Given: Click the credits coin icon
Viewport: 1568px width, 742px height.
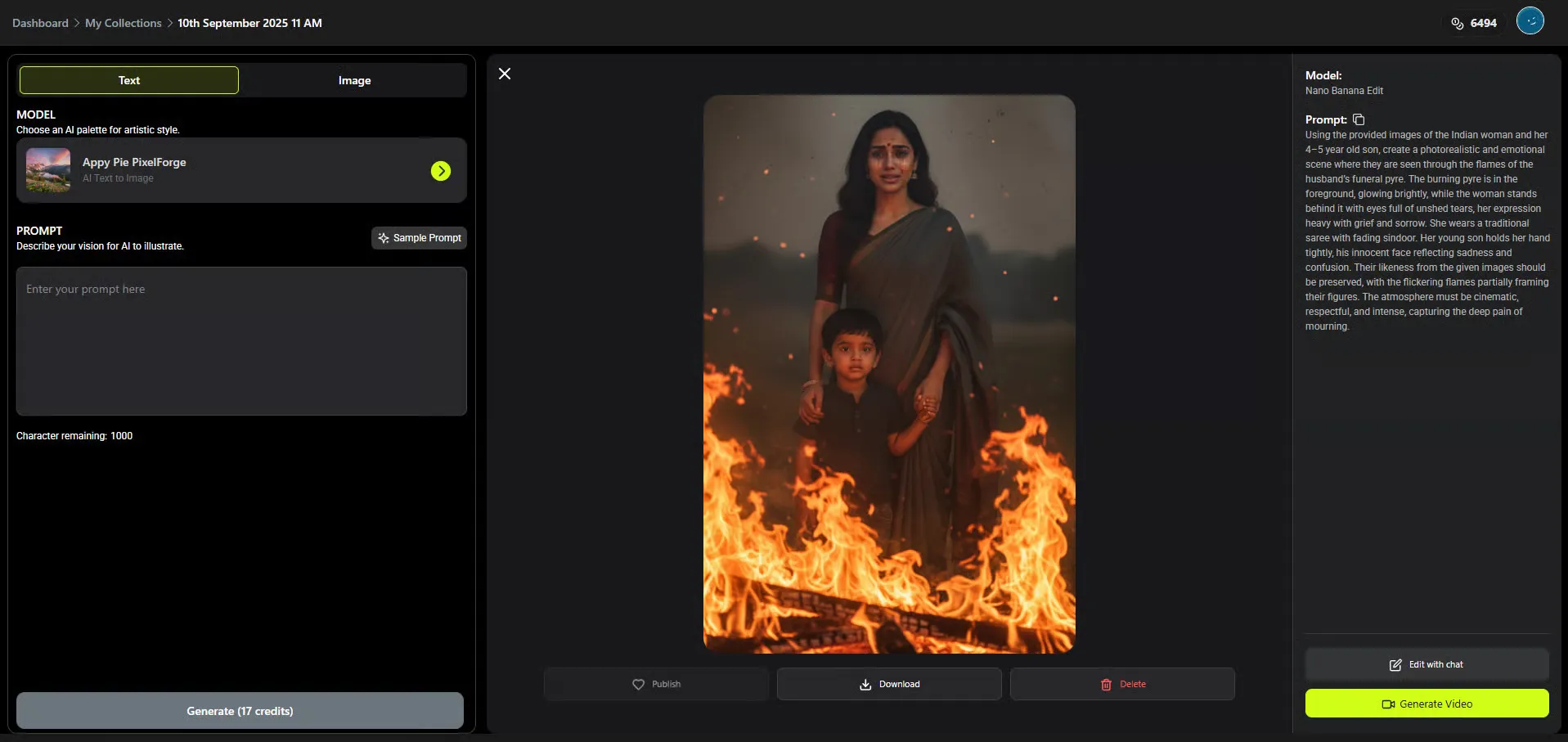Looking at the screenshot, I should tap(1457, 23).
